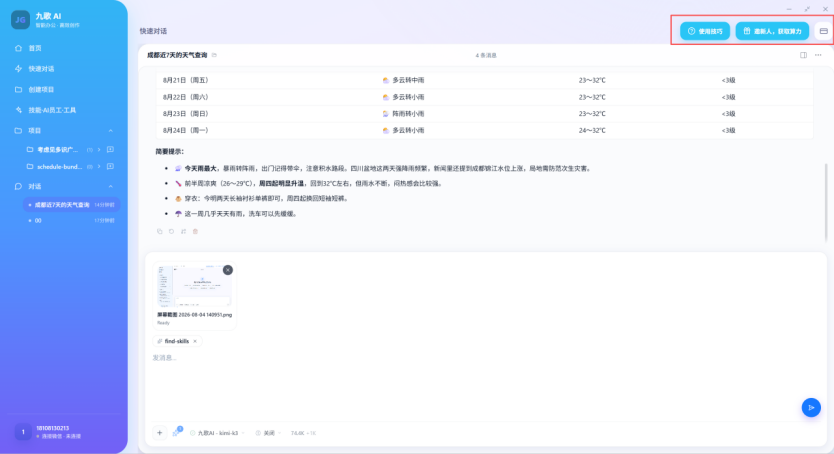Click the 8月24日（周一） date cell
The image size is (834, 454).
point(185,130)
